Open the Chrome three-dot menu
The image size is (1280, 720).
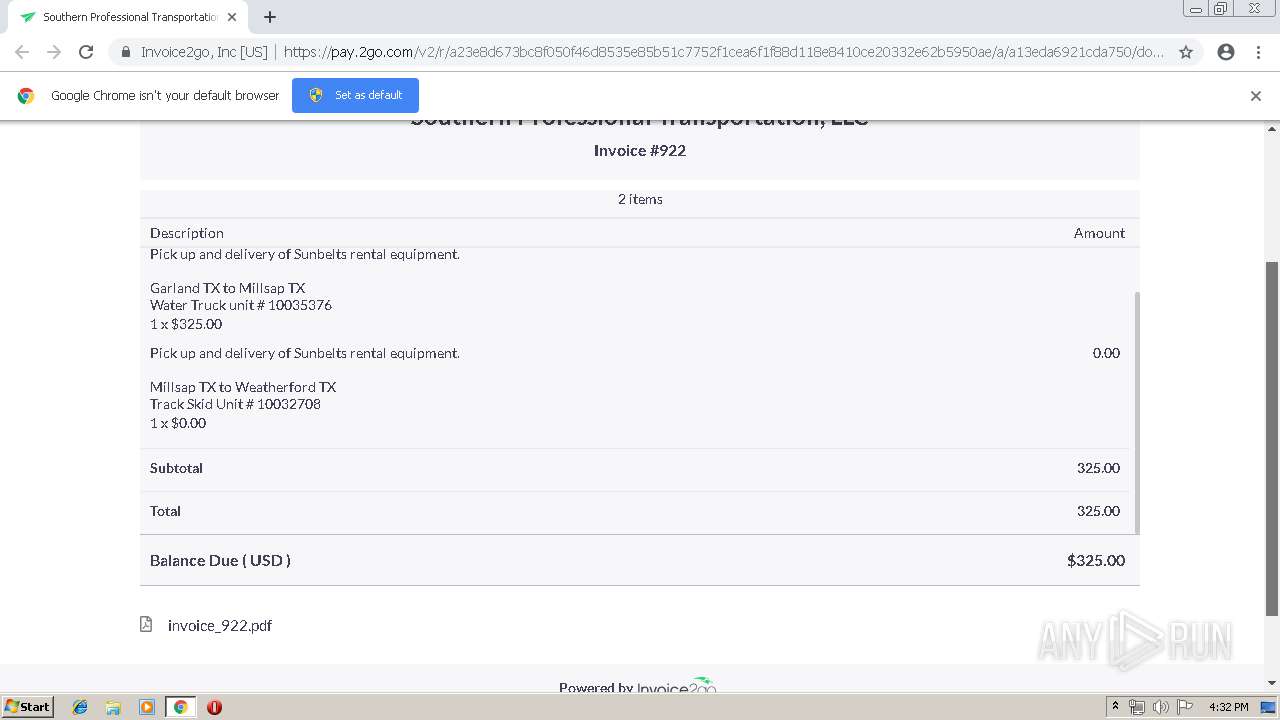pos(1258,52)
